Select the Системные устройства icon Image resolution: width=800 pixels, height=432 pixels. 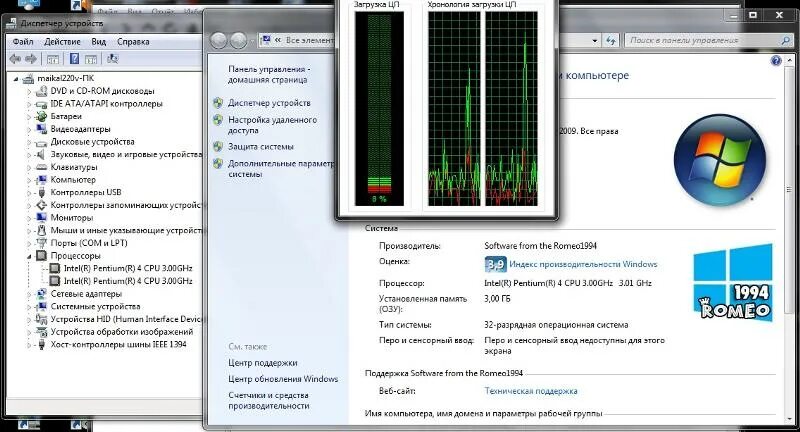41,307
